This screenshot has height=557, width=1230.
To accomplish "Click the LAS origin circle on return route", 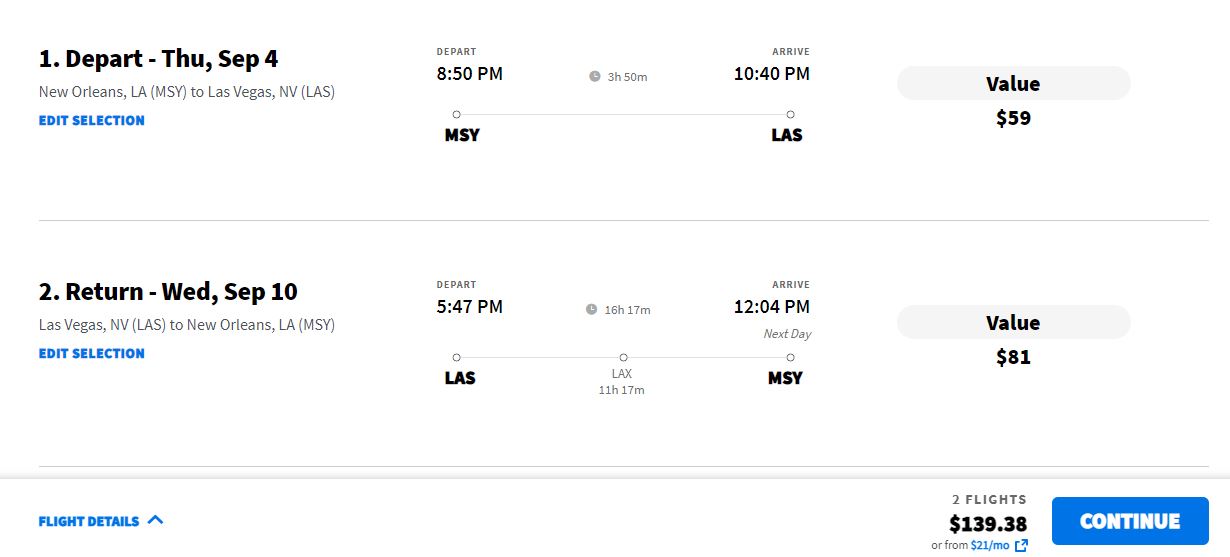I will 456,357.
